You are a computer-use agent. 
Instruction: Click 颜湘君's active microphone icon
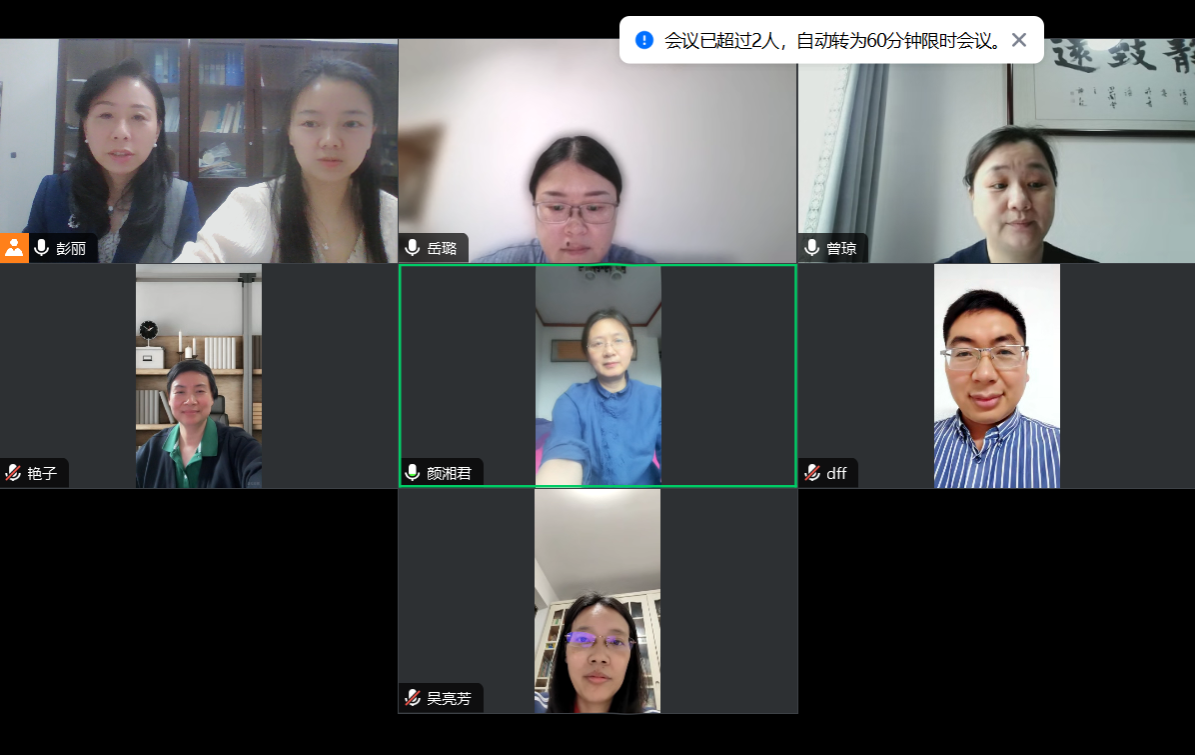413,473
